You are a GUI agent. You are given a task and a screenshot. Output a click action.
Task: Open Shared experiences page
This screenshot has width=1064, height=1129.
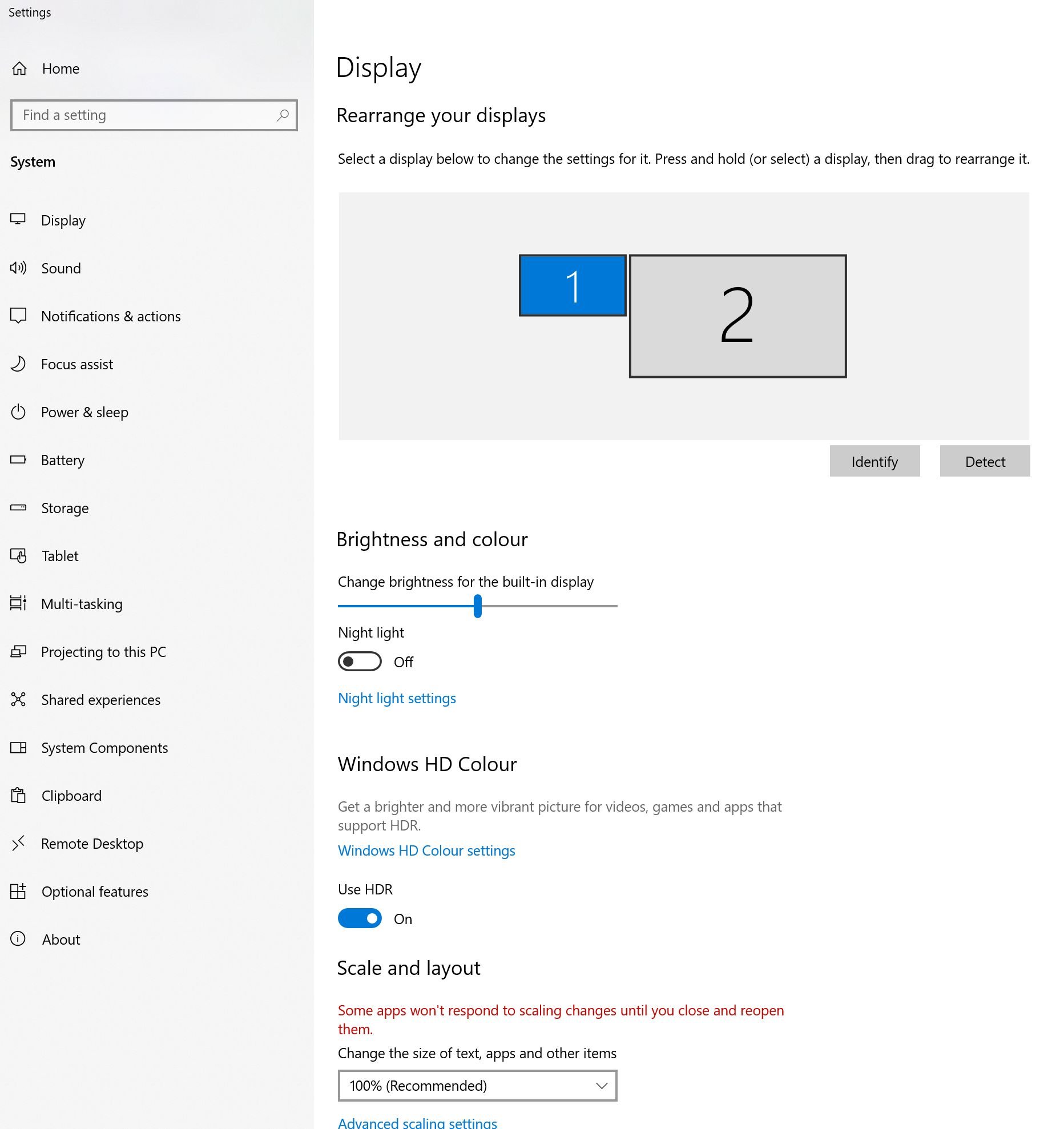coord(100,700)
